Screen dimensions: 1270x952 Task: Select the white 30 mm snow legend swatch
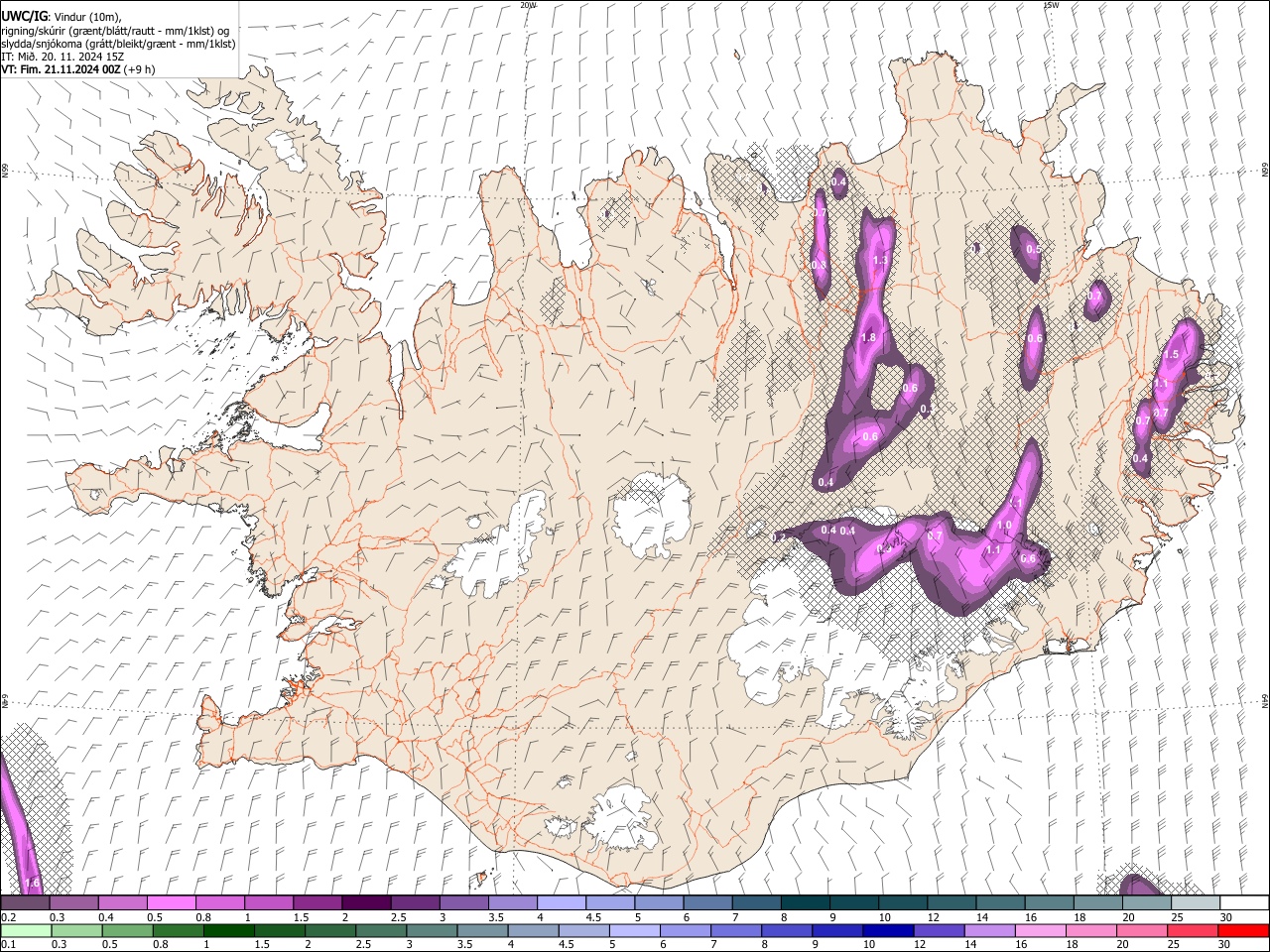1245,902
